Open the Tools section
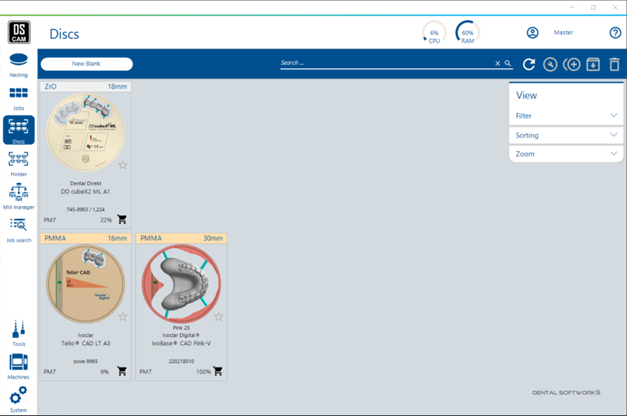627x416 pixels. pyautogui.click(x=18, y=333)
